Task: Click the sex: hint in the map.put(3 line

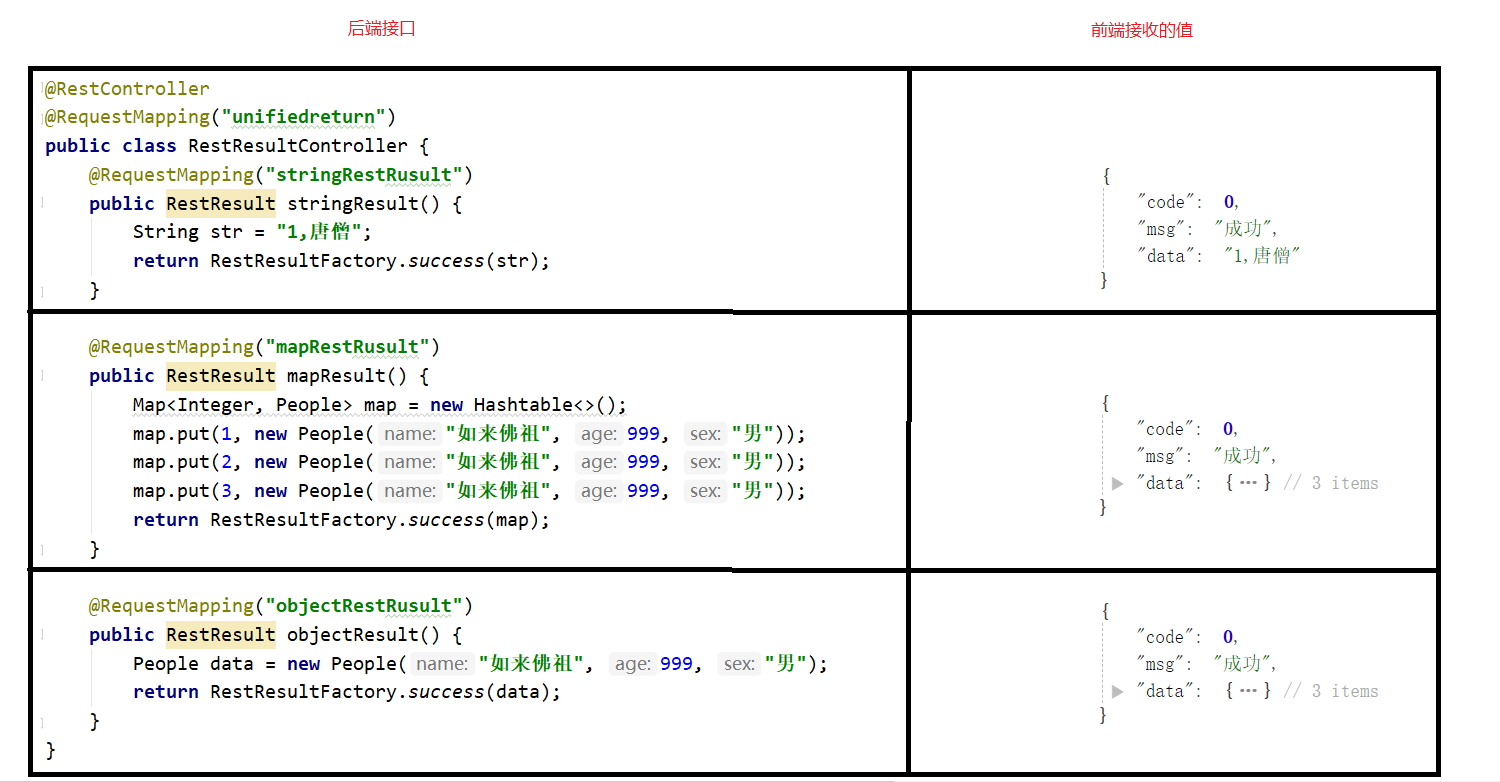Action: click(x=705, y=491)
